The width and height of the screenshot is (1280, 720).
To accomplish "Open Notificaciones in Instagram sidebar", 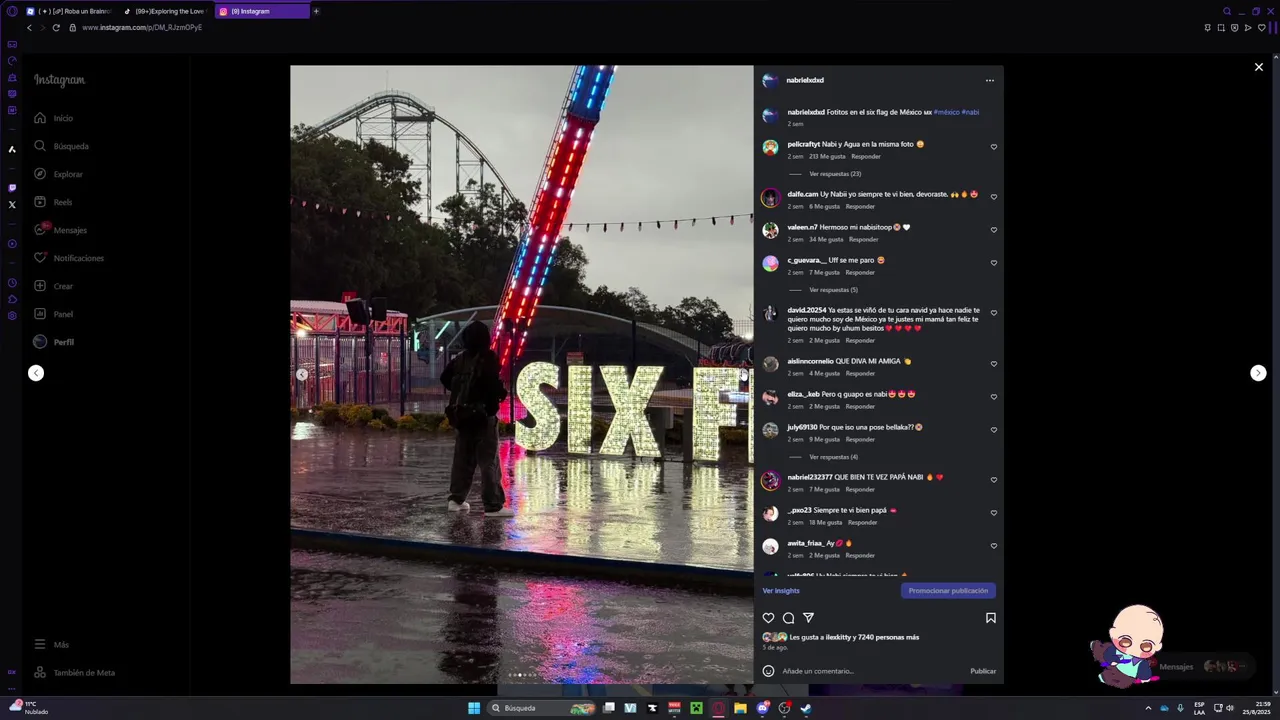I will [x=69, y=258].
